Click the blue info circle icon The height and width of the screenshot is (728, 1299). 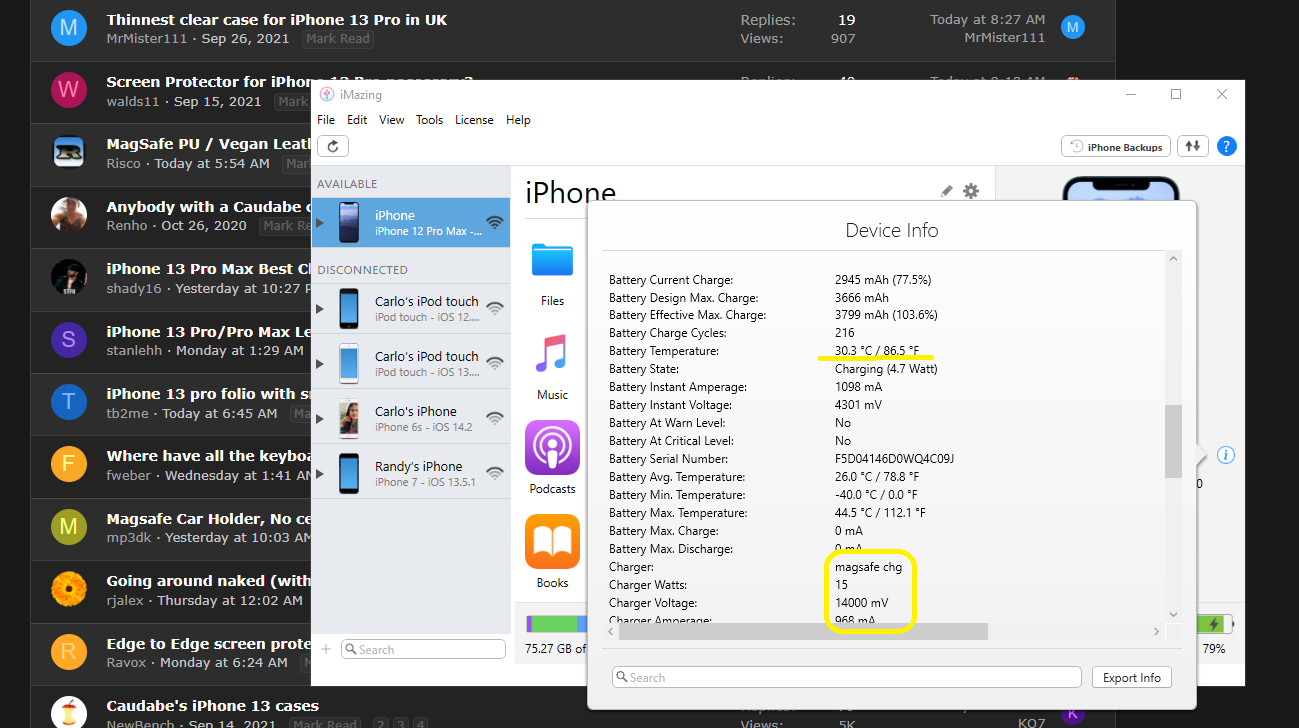point(1226,455)
